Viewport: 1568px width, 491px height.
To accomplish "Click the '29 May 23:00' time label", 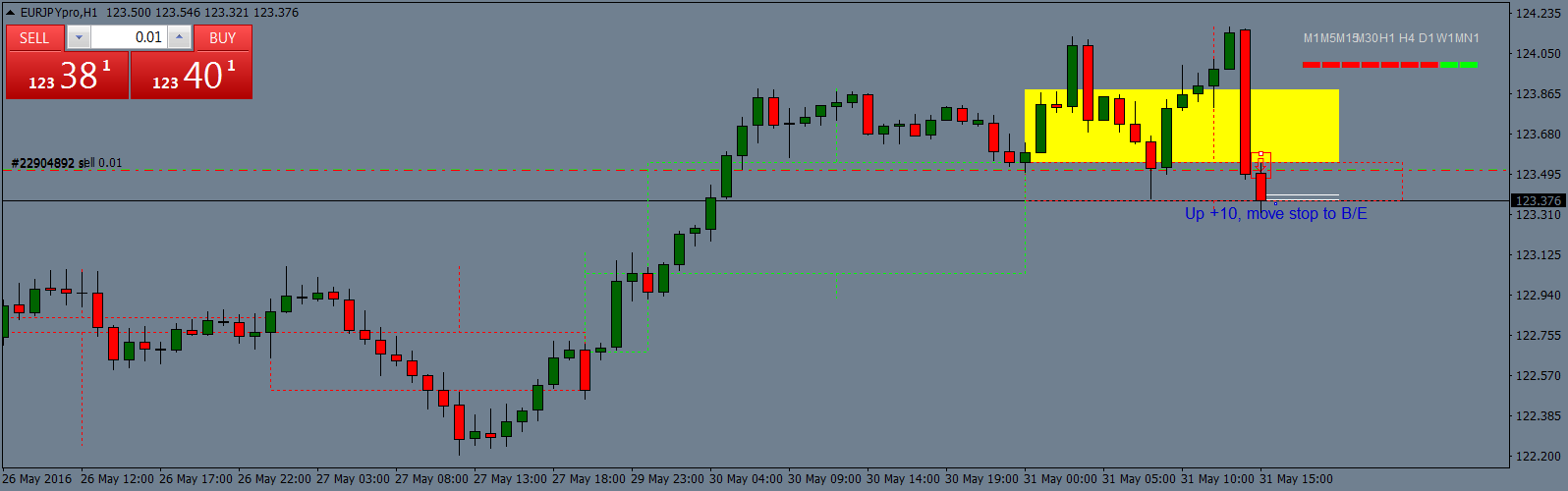I will tap(669, 479).
